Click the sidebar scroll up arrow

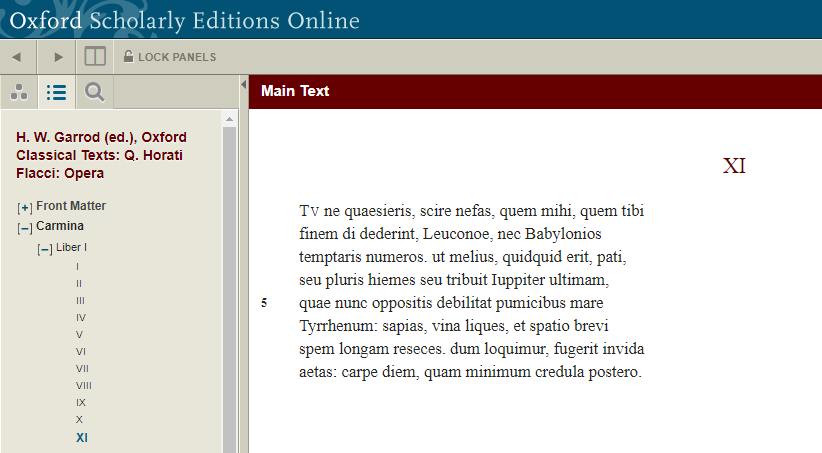229,119
